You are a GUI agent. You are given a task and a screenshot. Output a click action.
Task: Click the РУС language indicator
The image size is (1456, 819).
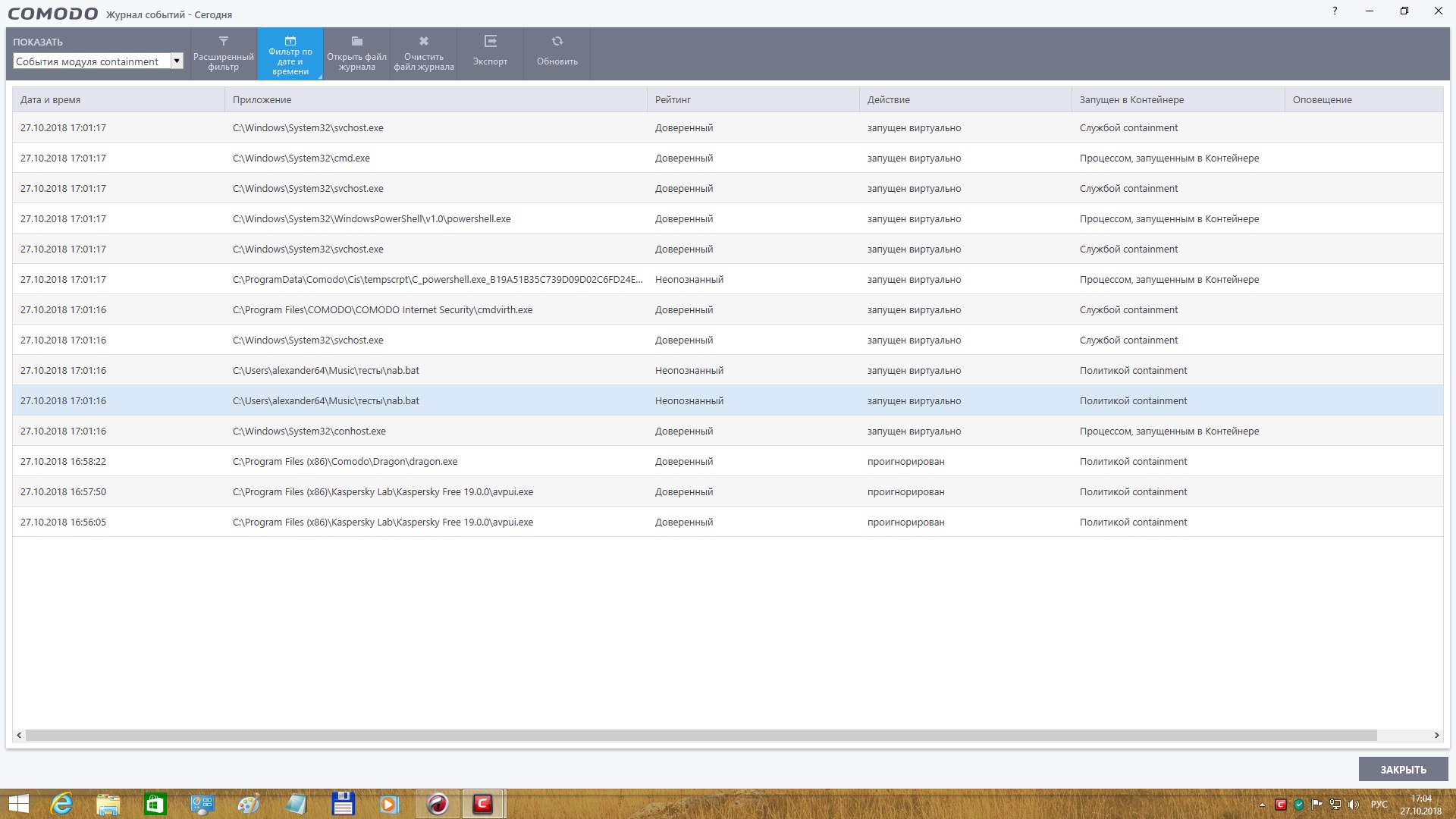tap(1379, 805)
